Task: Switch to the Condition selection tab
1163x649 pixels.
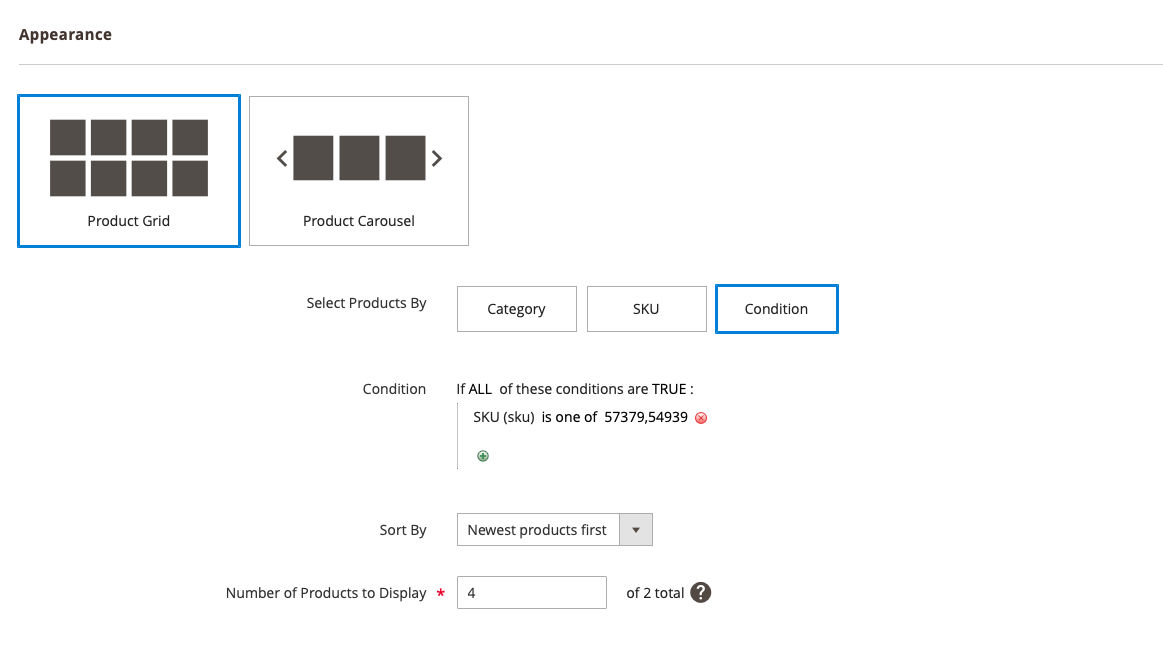Action: pos(776,308)
